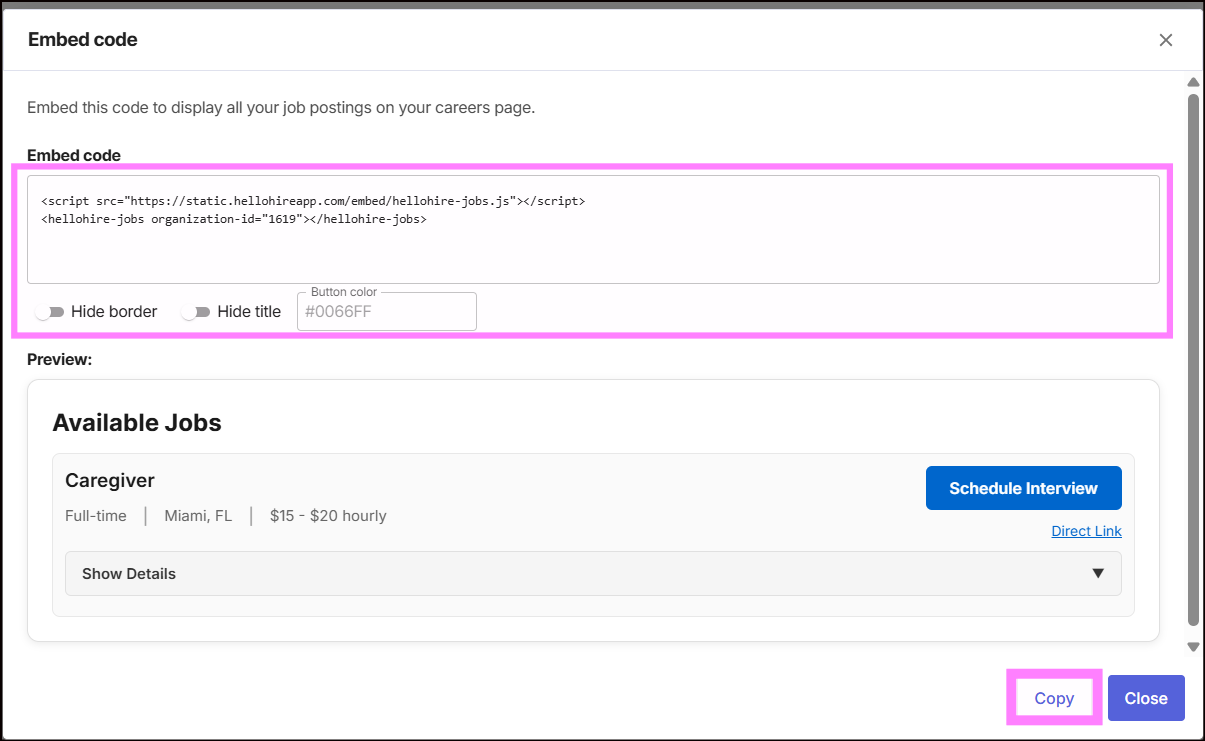Screen dimensions: 1205x741
Task: Expand the Show Details section
Action: pyautogui.click(x=593, y=574)
